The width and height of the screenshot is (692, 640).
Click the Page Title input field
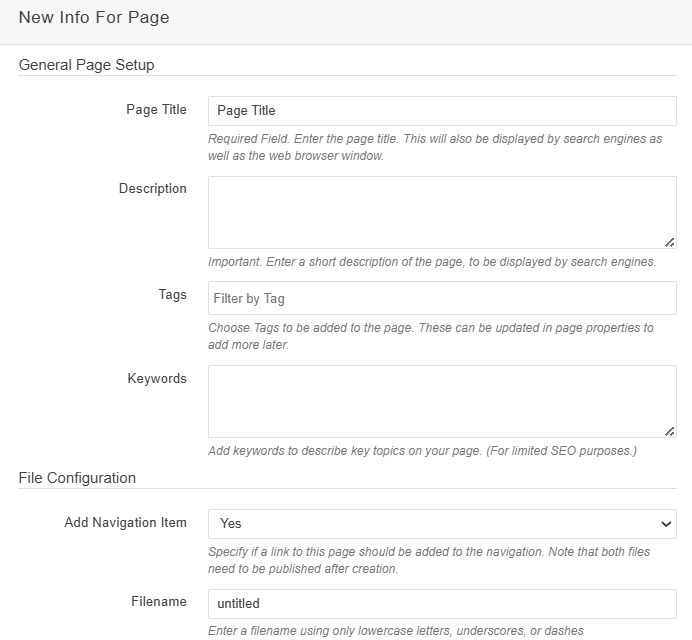441,111
